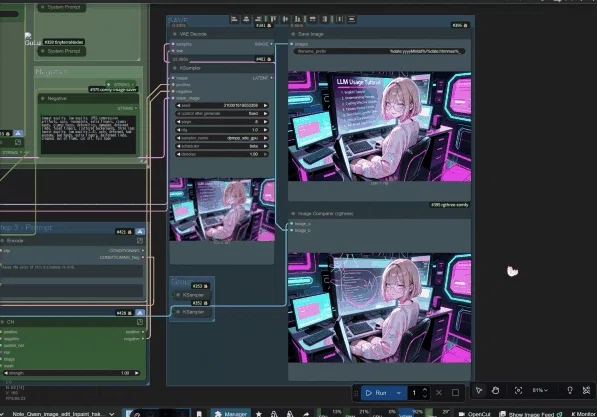Click the lightbulb icon in canvas toolbar
597x417 pixels.
coord(570,390)
